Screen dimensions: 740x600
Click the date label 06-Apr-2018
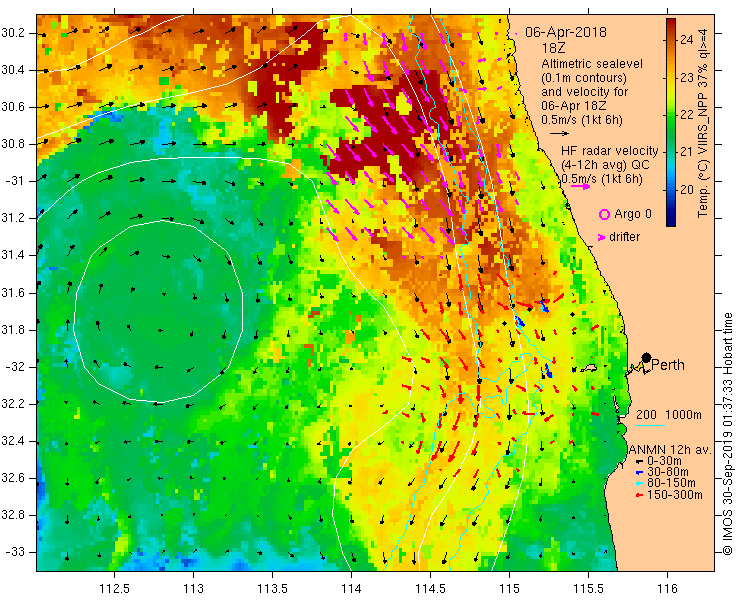pyautogui.click(x=566, y=33)
